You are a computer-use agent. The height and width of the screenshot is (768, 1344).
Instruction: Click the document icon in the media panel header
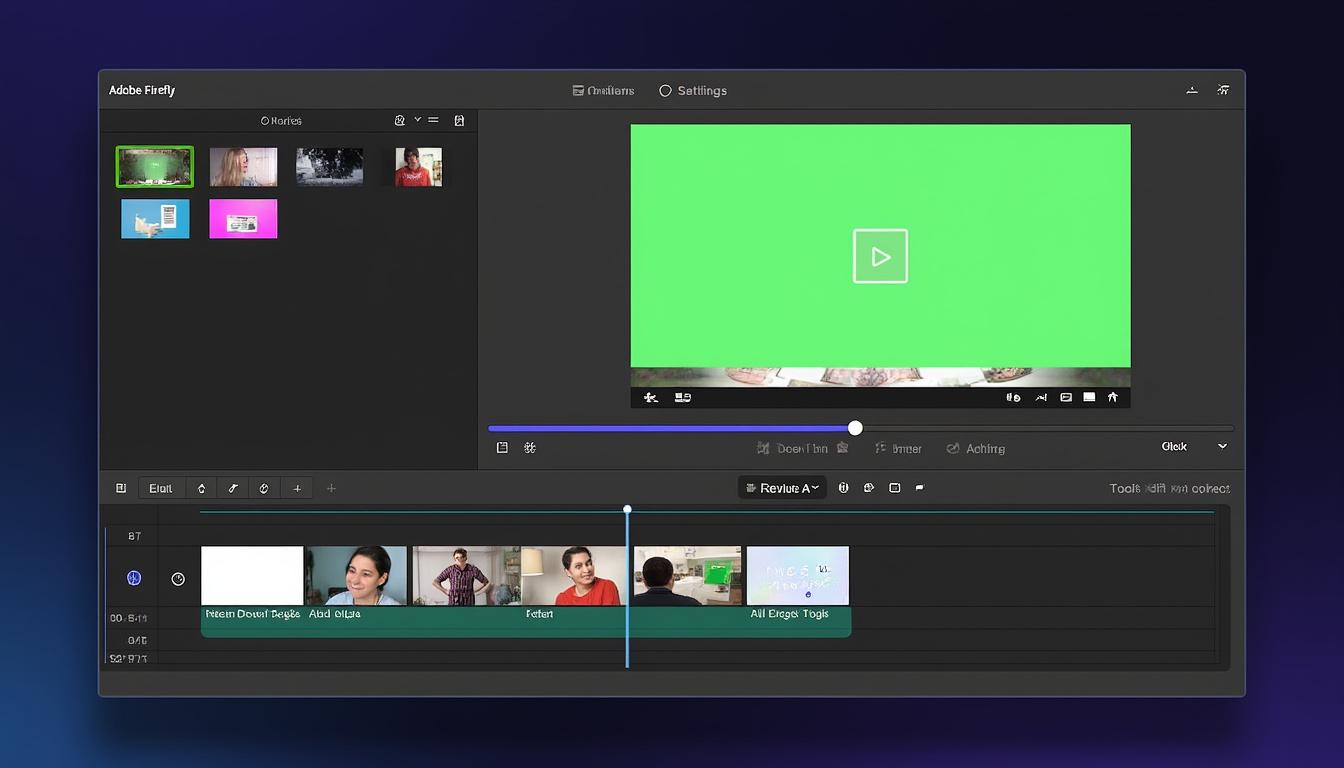pyautogui.click(x=459, y=121)
